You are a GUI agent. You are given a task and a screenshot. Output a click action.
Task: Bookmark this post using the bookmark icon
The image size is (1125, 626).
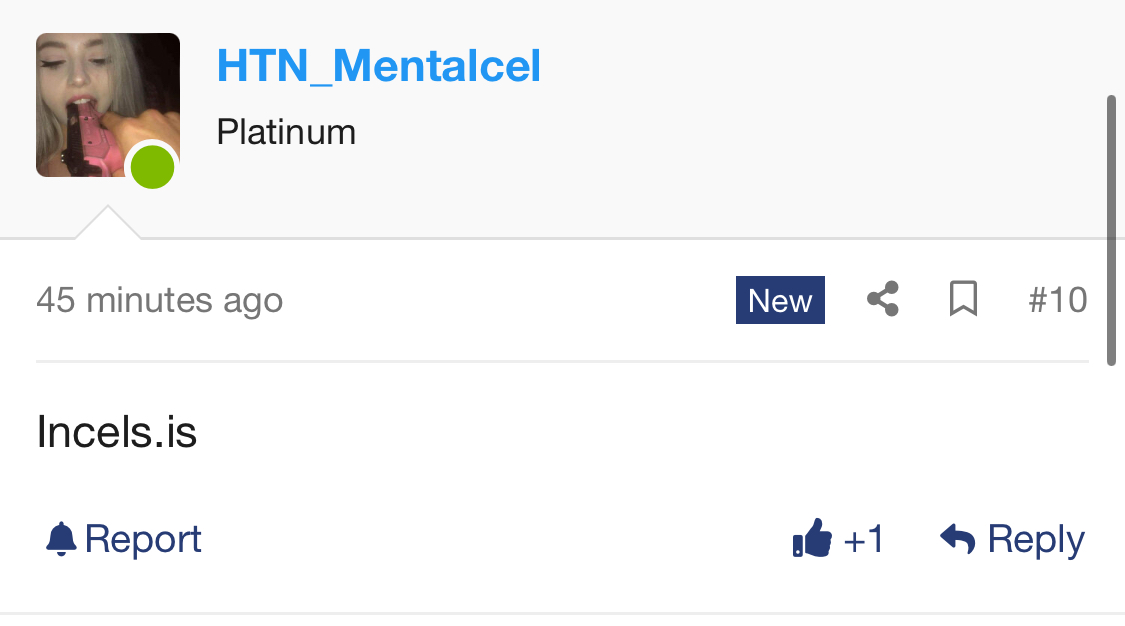963,299
